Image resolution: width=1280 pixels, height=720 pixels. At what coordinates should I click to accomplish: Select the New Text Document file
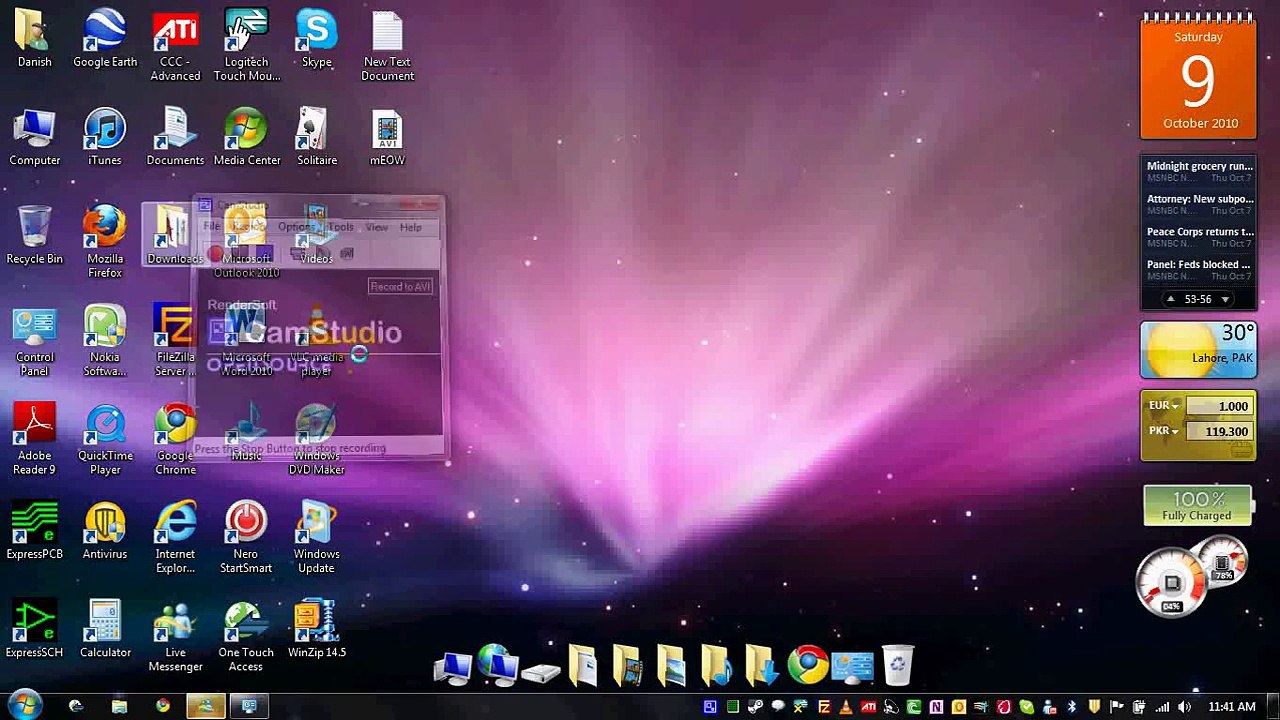coord(387,47)
